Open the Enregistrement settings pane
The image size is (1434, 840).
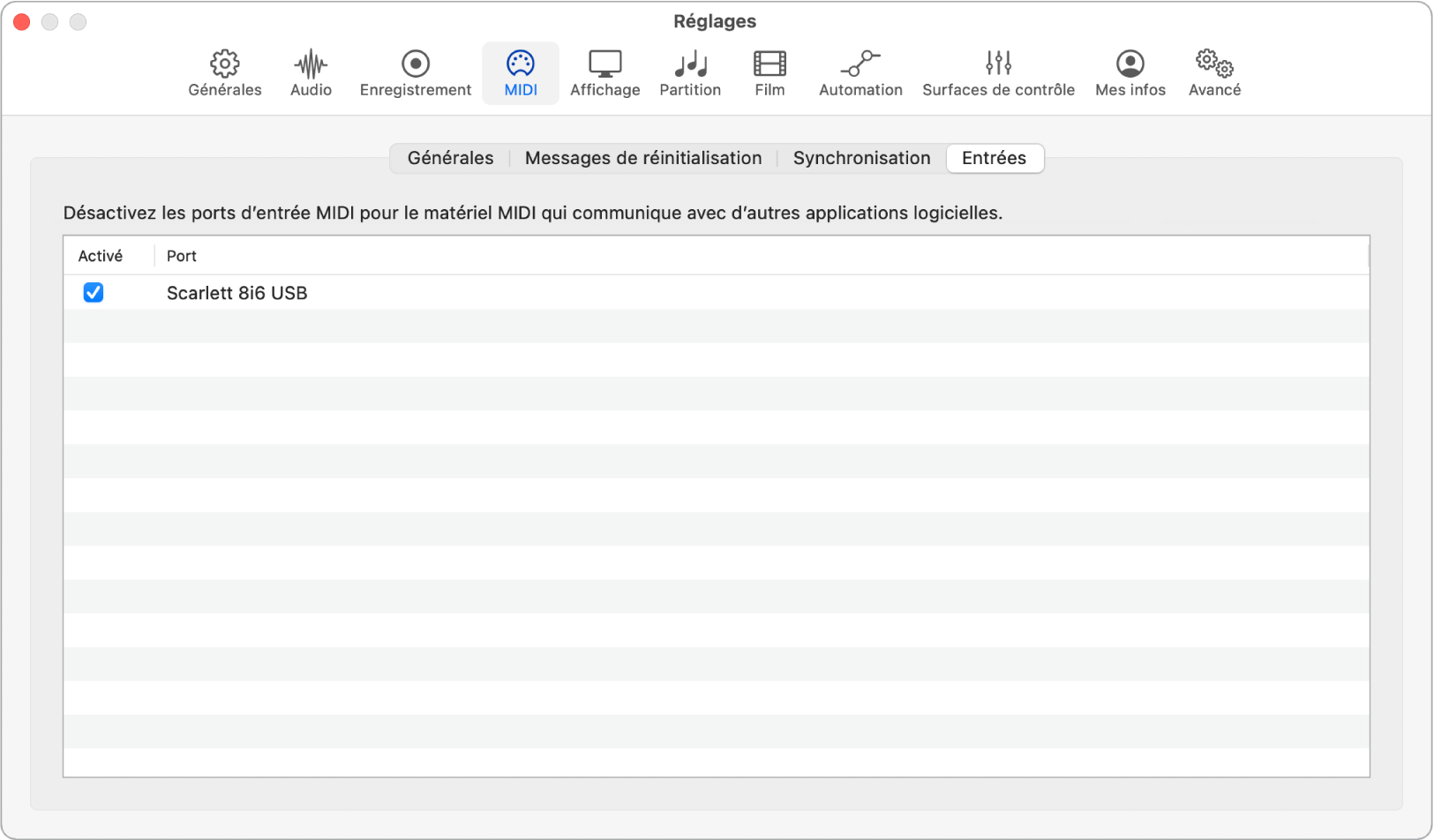(416, 73)
